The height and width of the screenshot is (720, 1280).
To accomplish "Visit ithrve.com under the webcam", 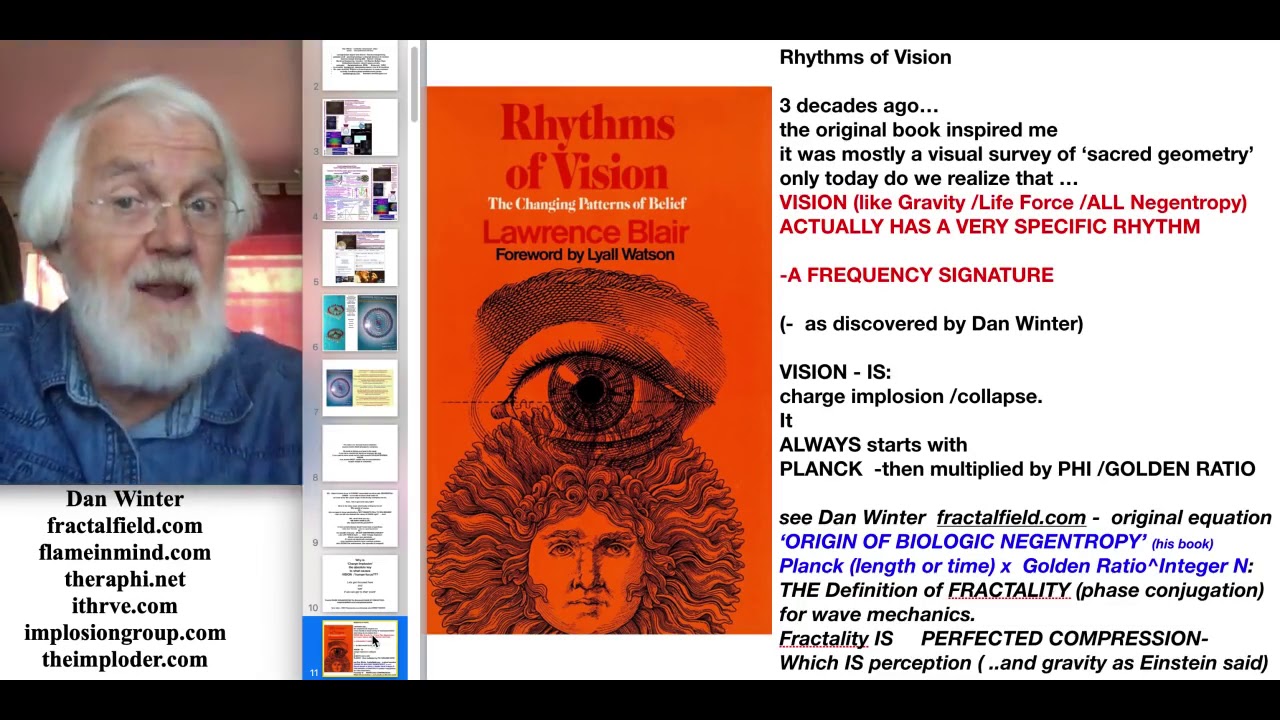I will [125, 606].
